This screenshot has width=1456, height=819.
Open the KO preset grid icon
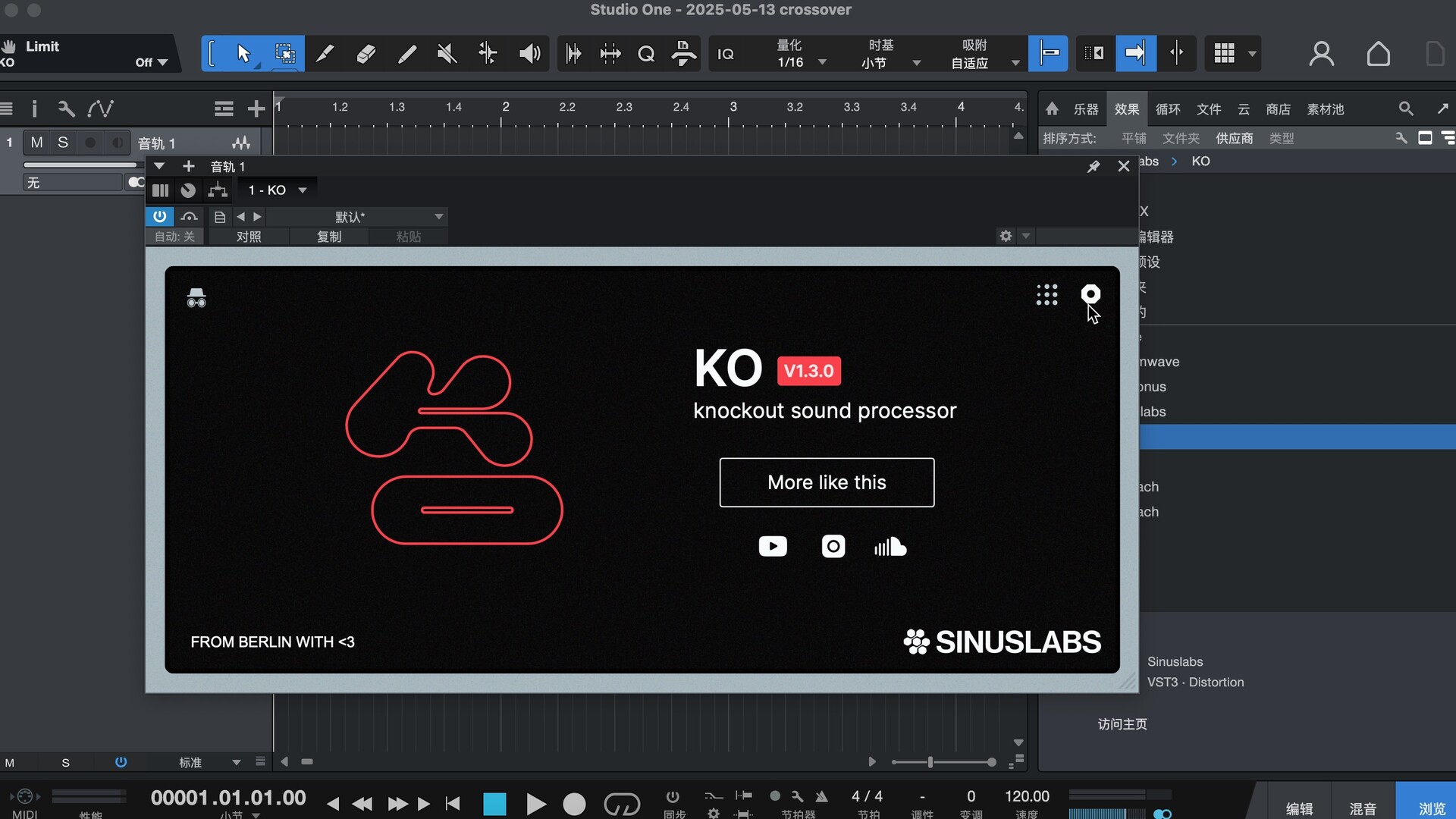tap(1046, 295)
